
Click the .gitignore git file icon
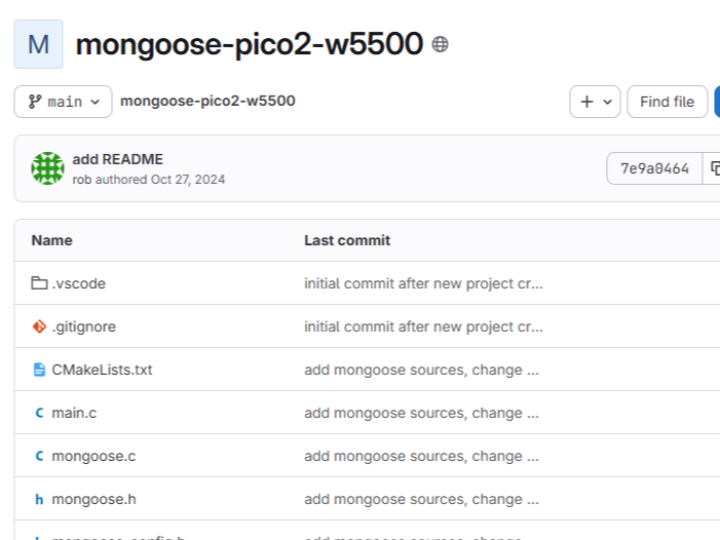click(40, 327)
